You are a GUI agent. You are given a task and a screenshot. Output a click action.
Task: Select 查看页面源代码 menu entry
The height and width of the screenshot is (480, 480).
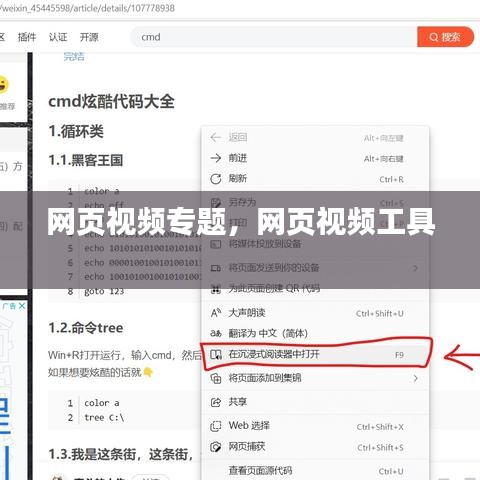click(315, 471)
